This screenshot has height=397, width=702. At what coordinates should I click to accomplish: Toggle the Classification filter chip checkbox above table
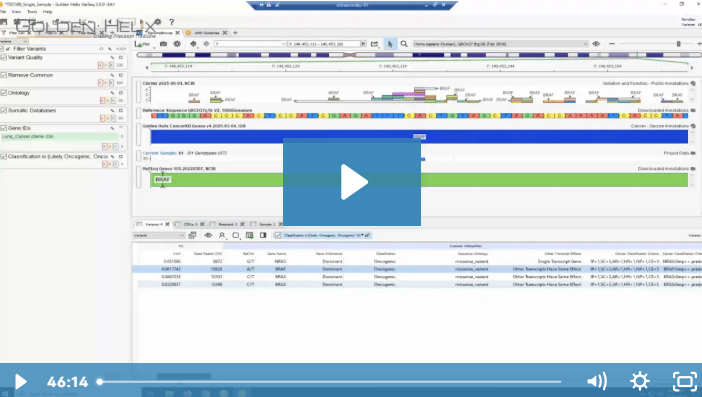point(278,235)
